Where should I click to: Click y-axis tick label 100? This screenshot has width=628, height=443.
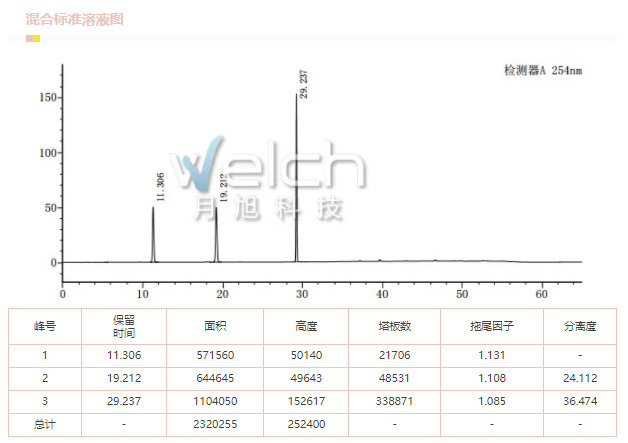point(48,153)
